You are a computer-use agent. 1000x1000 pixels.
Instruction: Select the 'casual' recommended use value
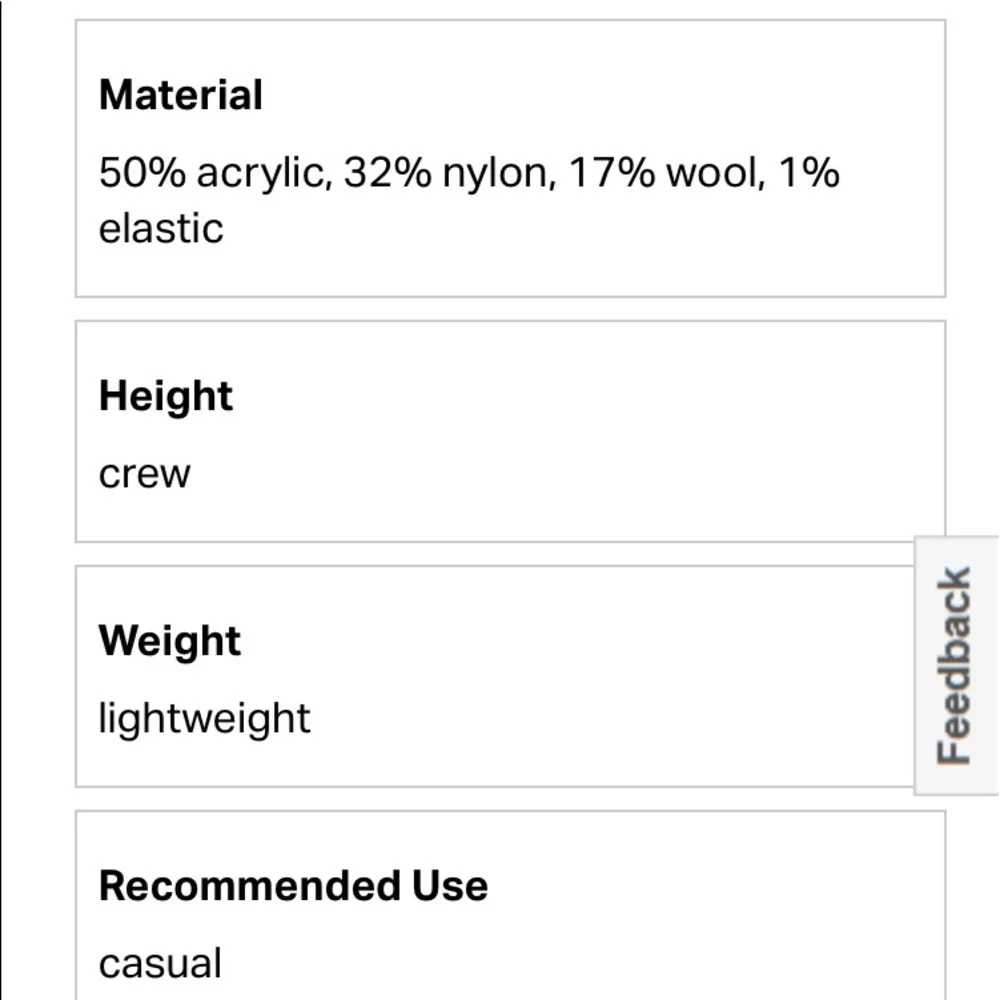[x=160, y=963]
